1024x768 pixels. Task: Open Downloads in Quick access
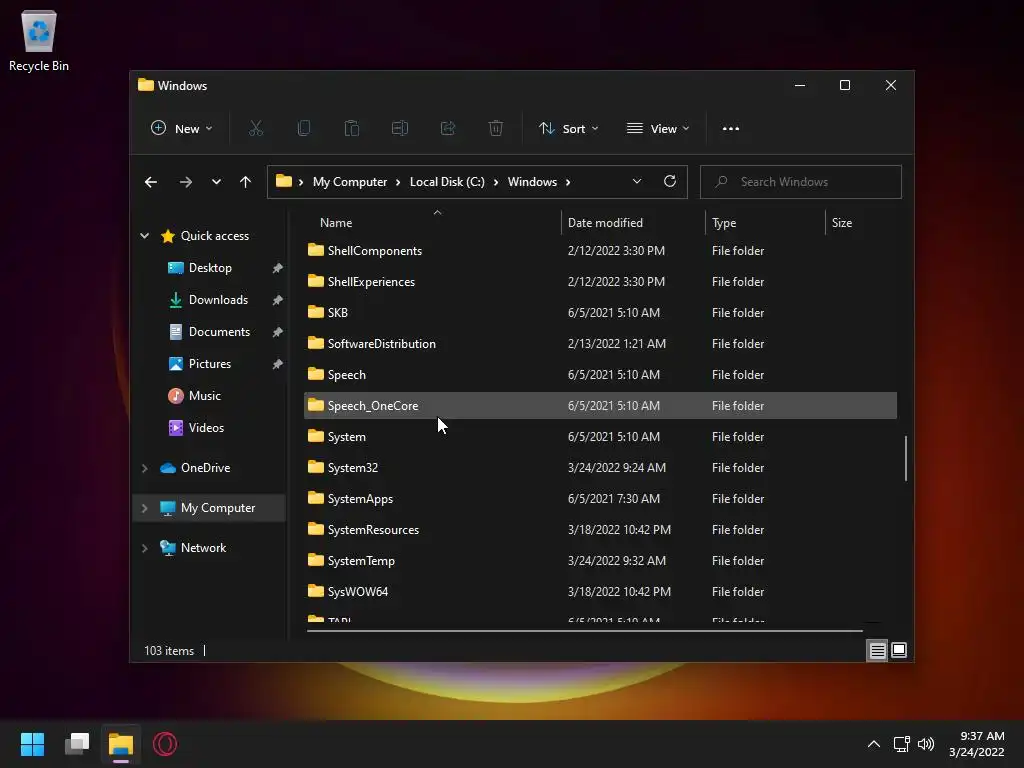click(x=218, y=300)
